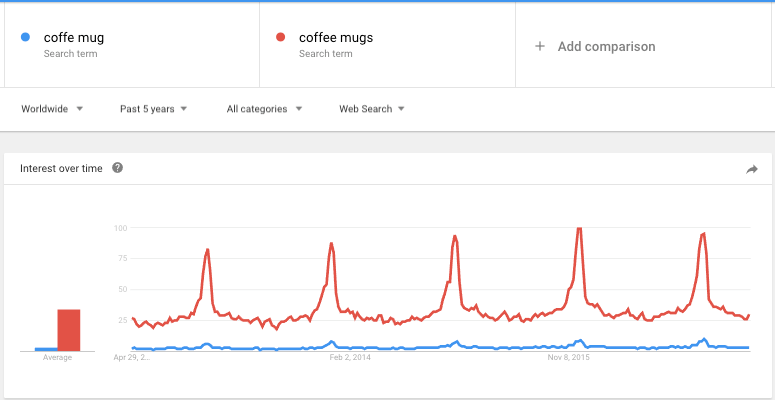Click the Average label under the bars
This screenshot has width=775, height=400.
click(57, 357)
